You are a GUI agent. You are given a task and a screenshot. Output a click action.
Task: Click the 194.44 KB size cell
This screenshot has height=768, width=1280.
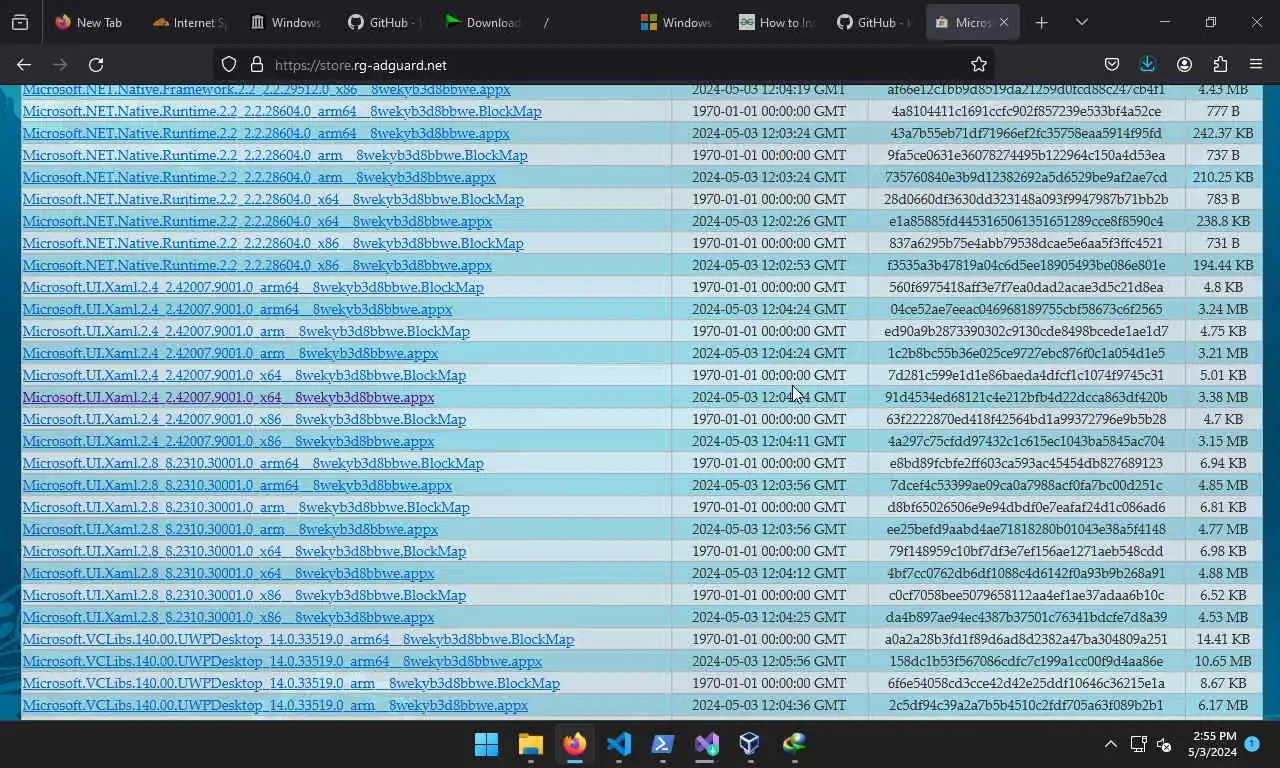click(1222, 265)
